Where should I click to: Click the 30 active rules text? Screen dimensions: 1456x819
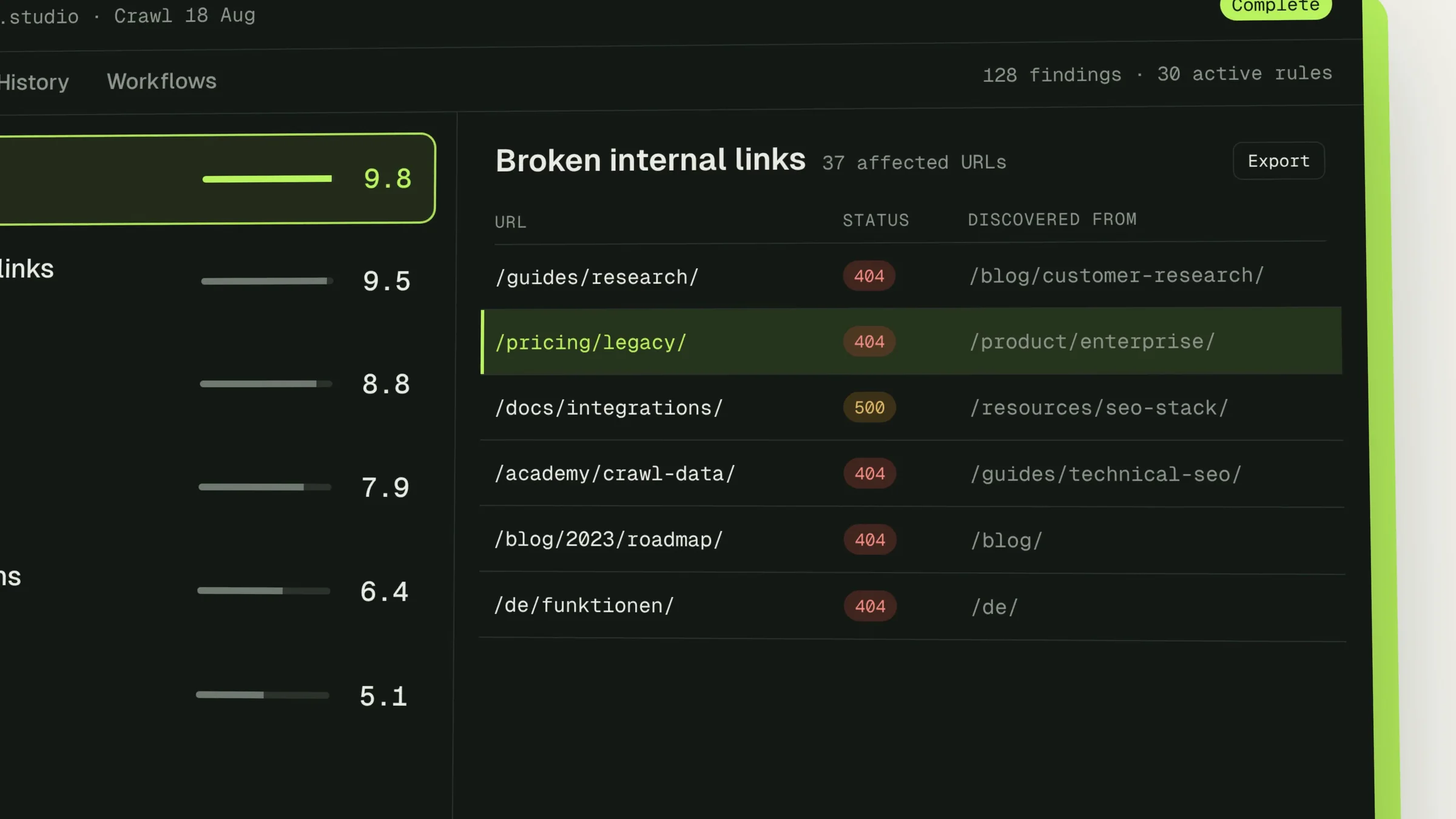(x=1245, y=74)
